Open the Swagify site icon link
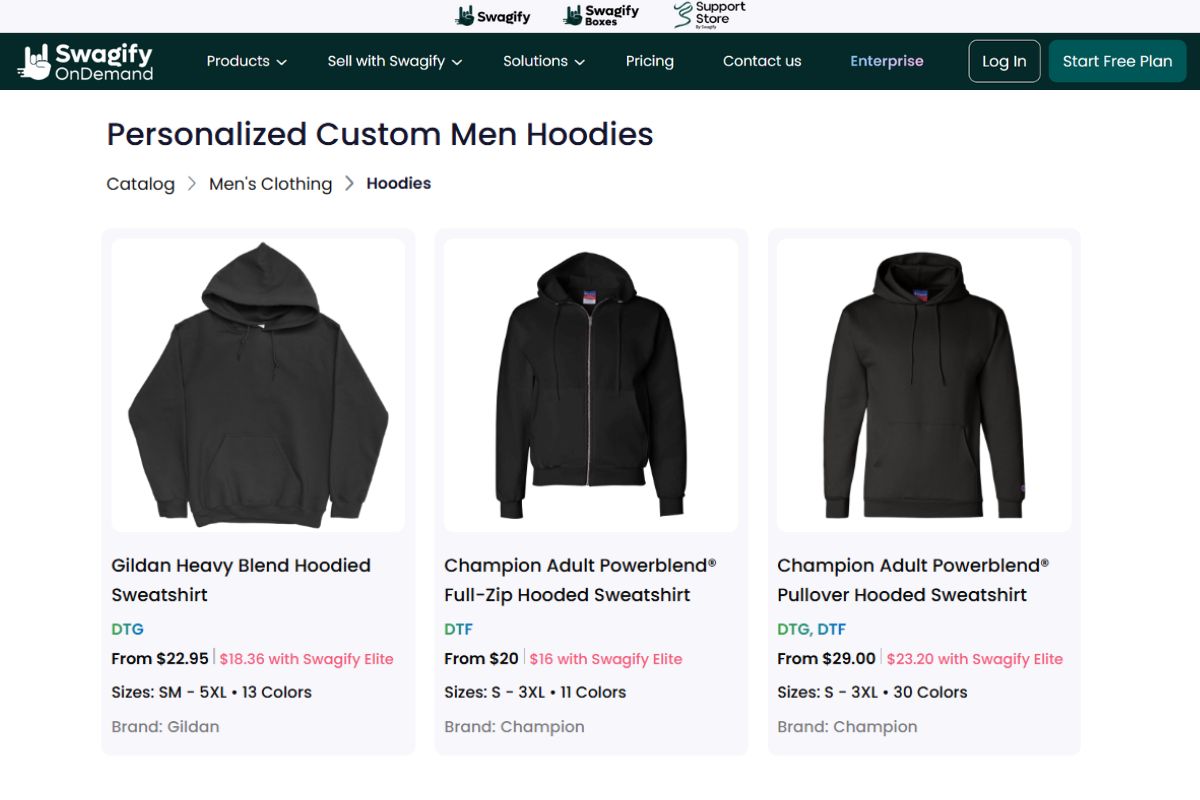The image size is (1200, 800). tap(493, 16)
